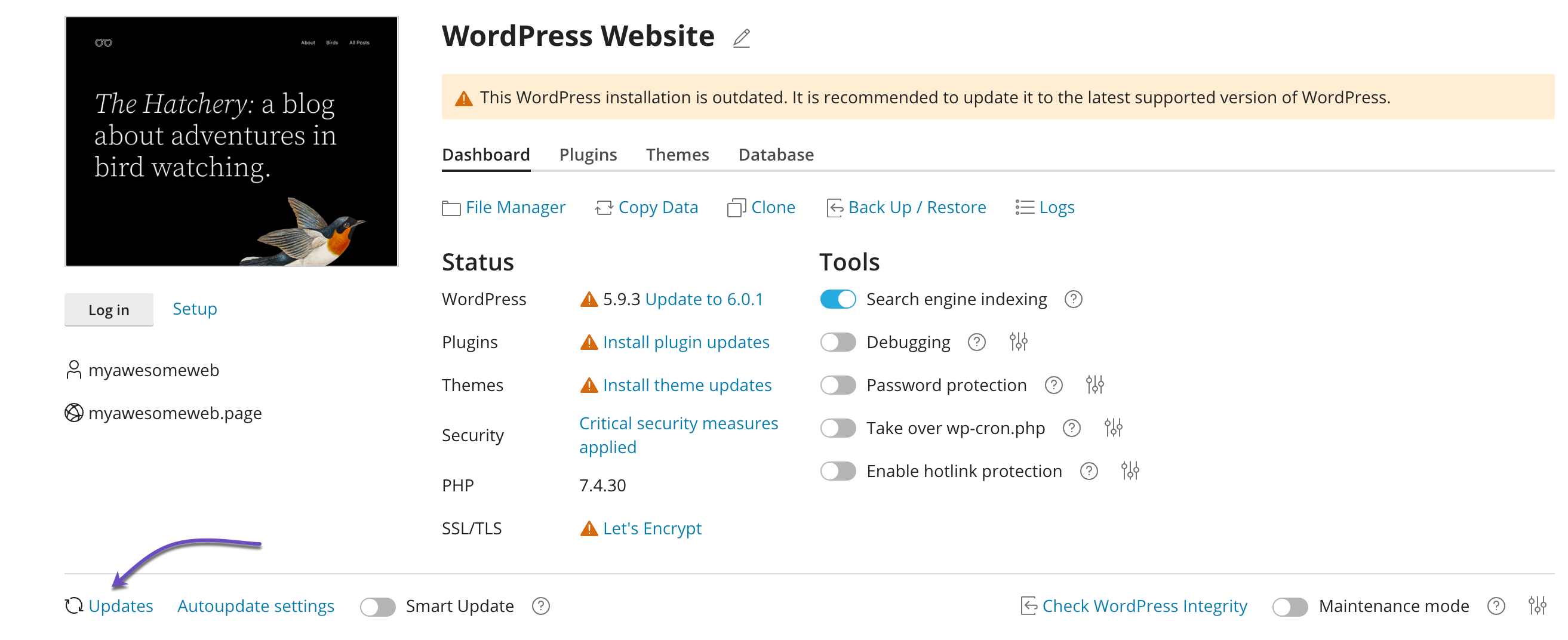This screenshot has height=640, width=1568.
Task: Open Maintenance mode settings icon
Action: 1536,606
